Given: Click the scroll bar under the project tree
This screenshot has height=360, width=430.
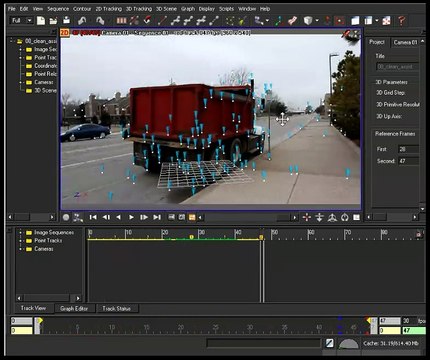Looking at the screenshot, I should point(31,217).
